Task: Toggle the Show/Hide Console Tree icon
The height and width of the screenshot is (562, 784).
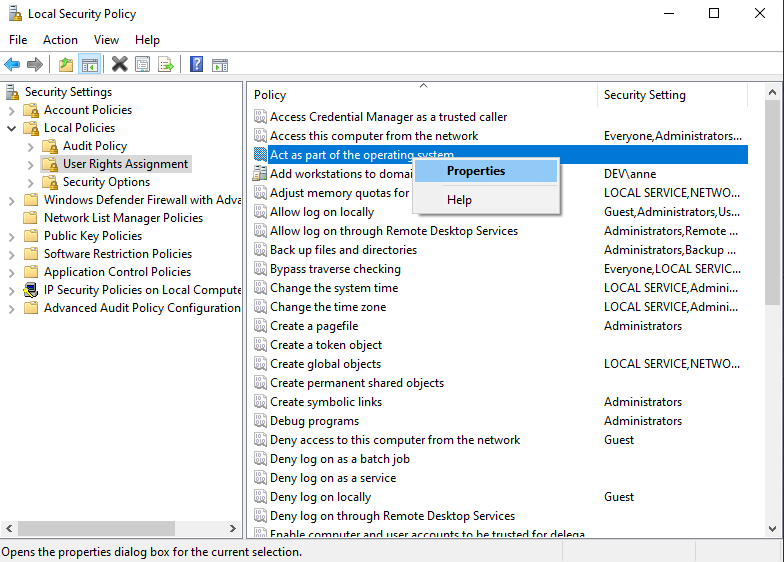Action: 90,65
